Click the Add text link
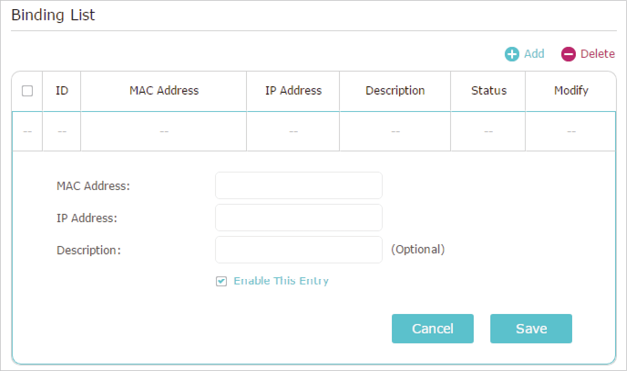 [x=534, y=54]
